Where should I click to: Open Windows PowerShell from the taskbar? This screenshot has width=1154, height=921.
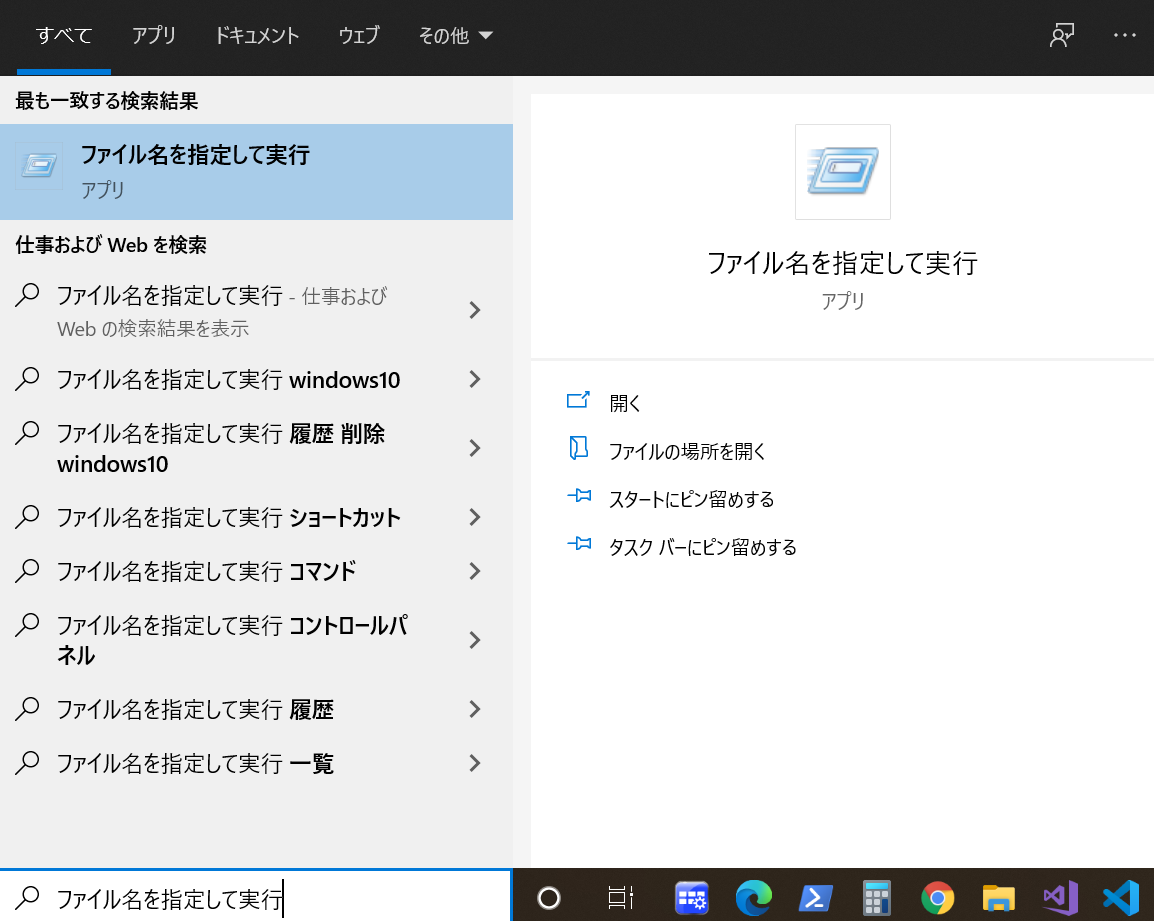(x=815, y=898)
